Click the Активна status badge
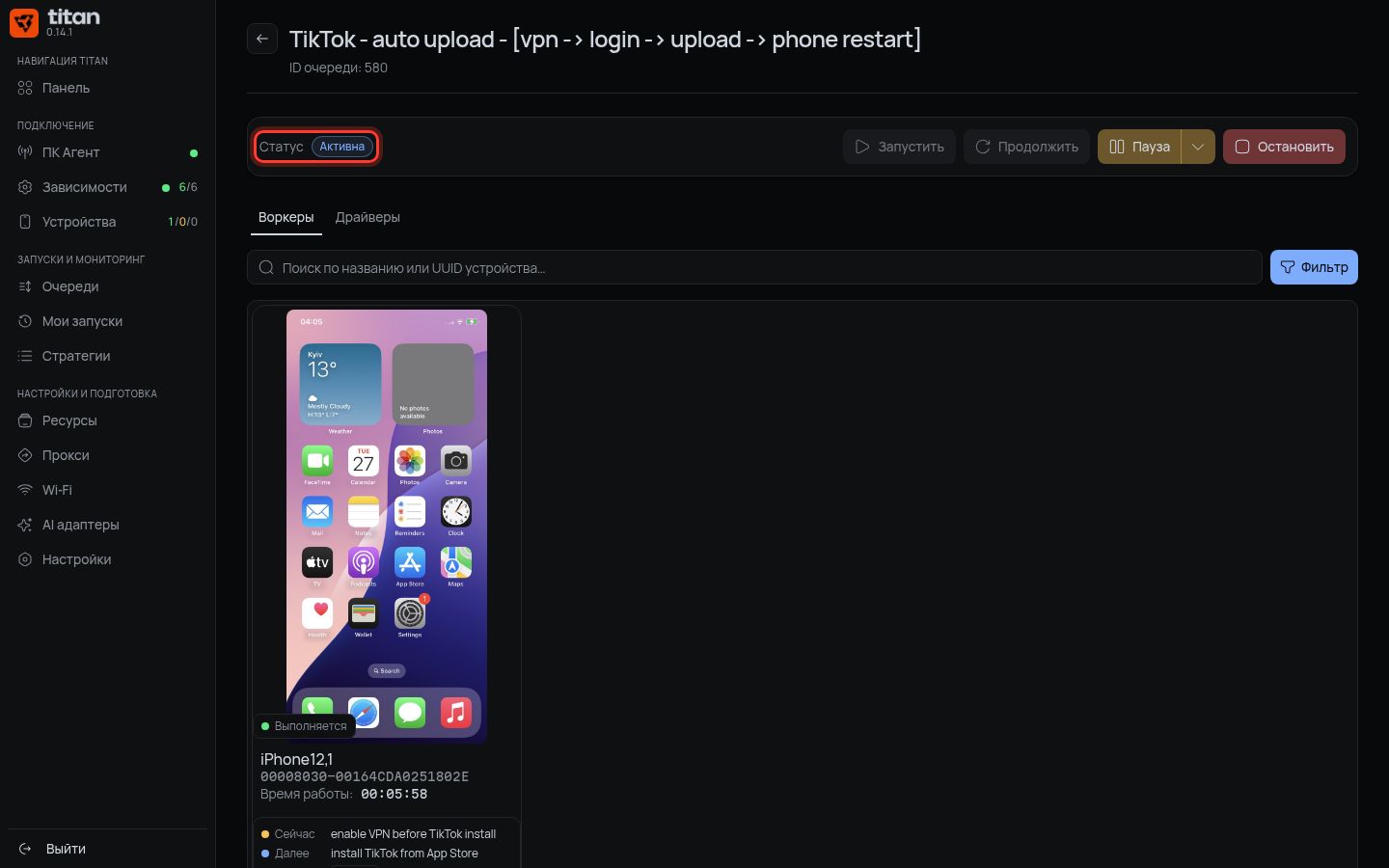Viewport: 1389px width, 868px height. [x=342, y=147]
